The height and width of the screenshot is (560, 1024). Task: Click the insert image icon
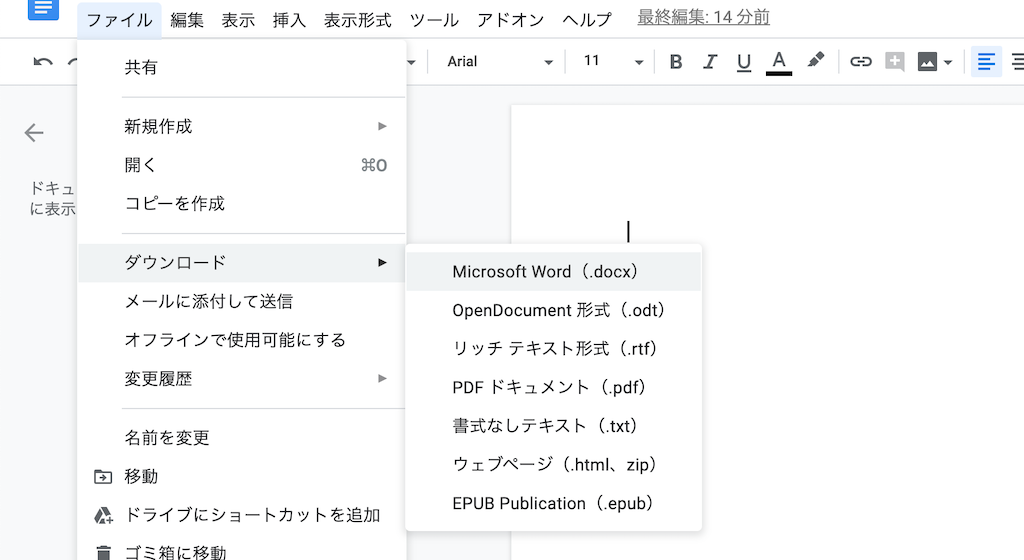click(x=927, y=62)
